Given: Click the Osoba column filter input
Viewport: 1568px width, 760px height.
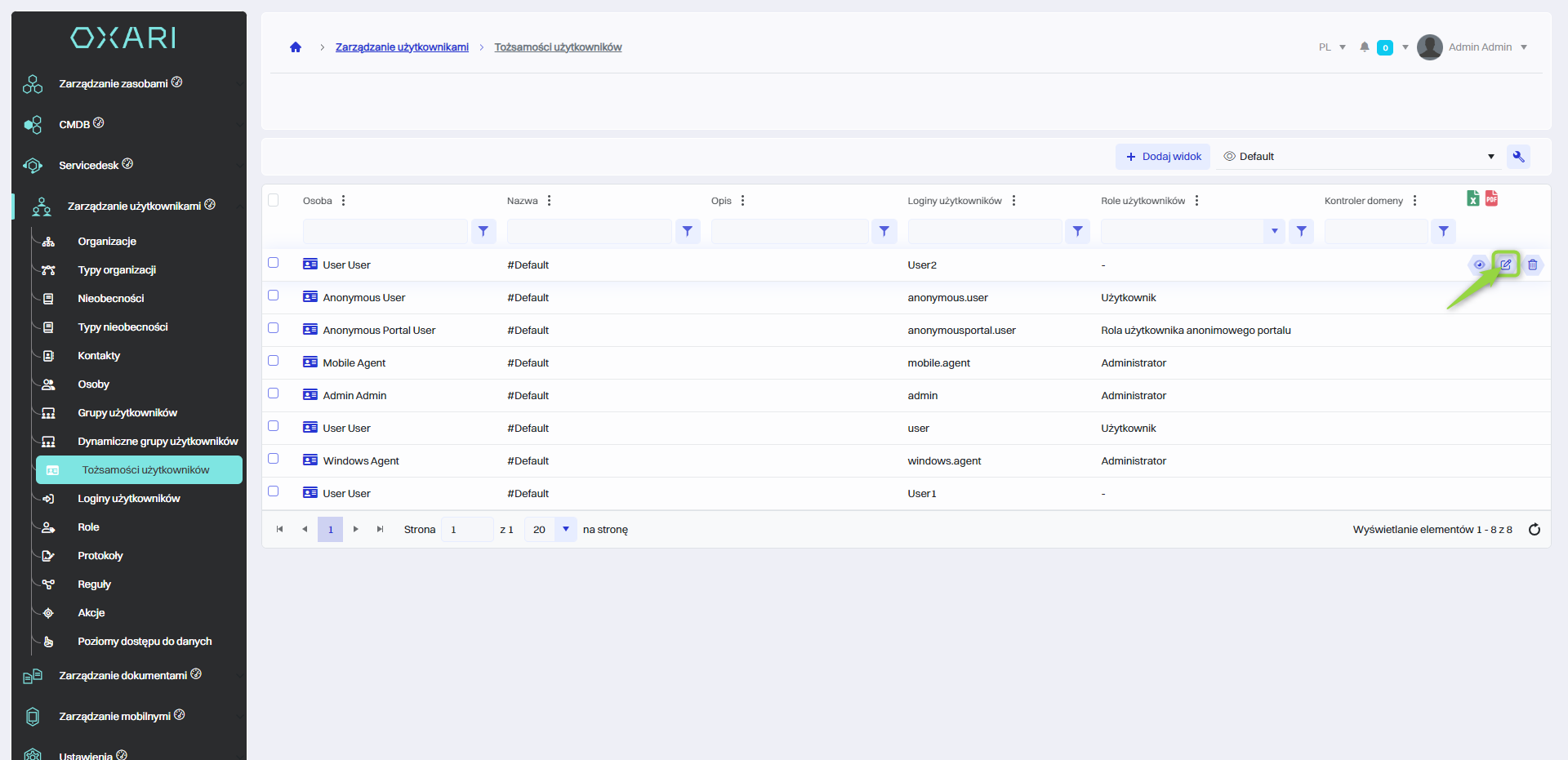Looking at the screenshot, I should 385,232.
